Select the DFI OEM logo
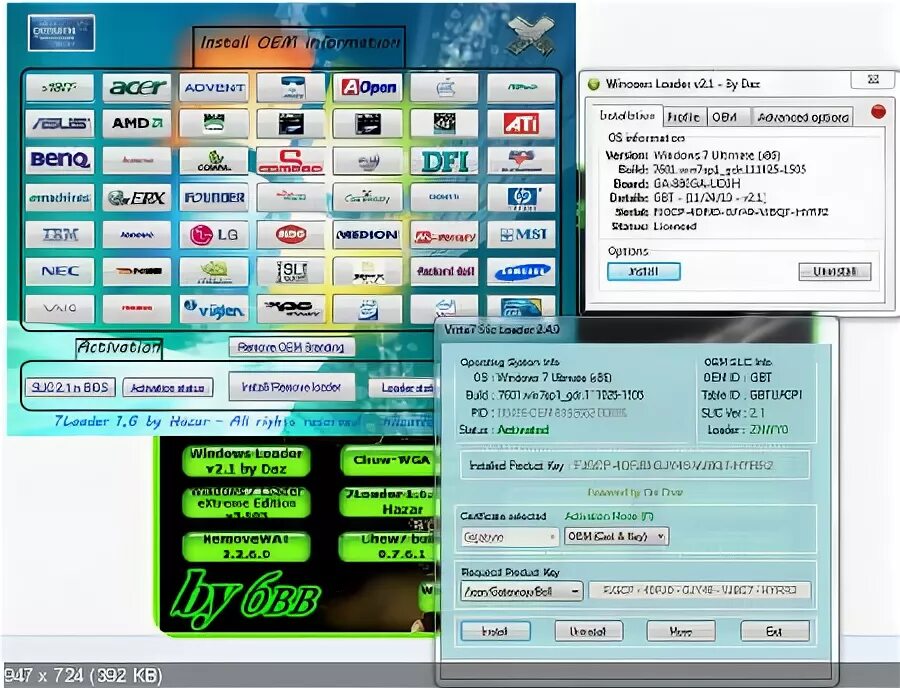This screenshot has width=900, height=688. [444, 161]
